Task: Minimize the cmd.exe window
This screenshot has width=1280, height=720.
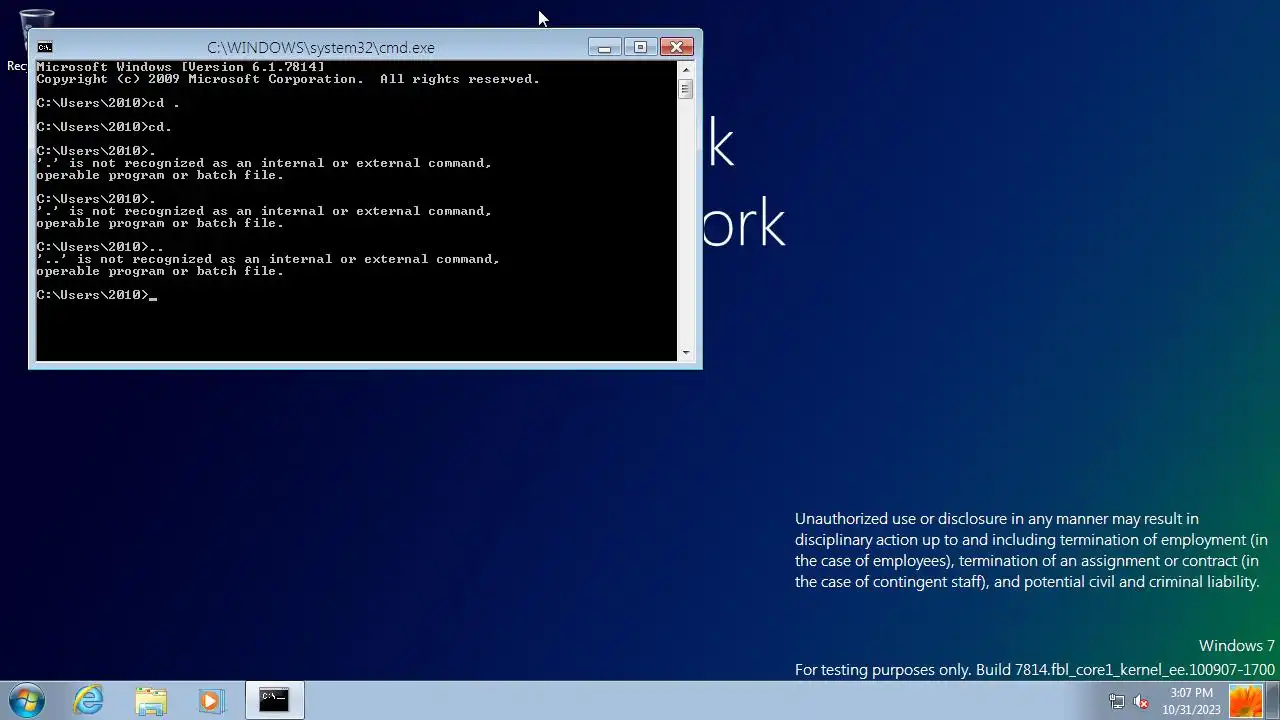Action: pos(604,47)
